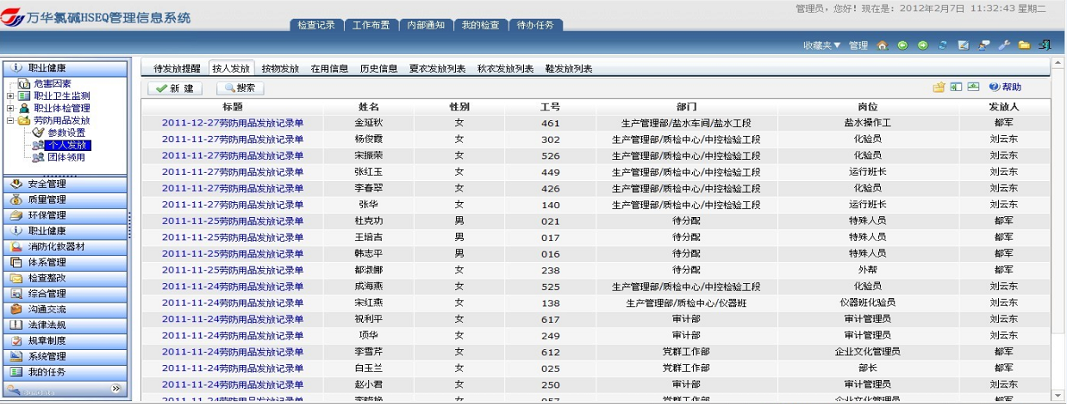Viewport: 1067px width, 404px height.
Task: Select 个人发放 tree item
Action: click(68, 145)
